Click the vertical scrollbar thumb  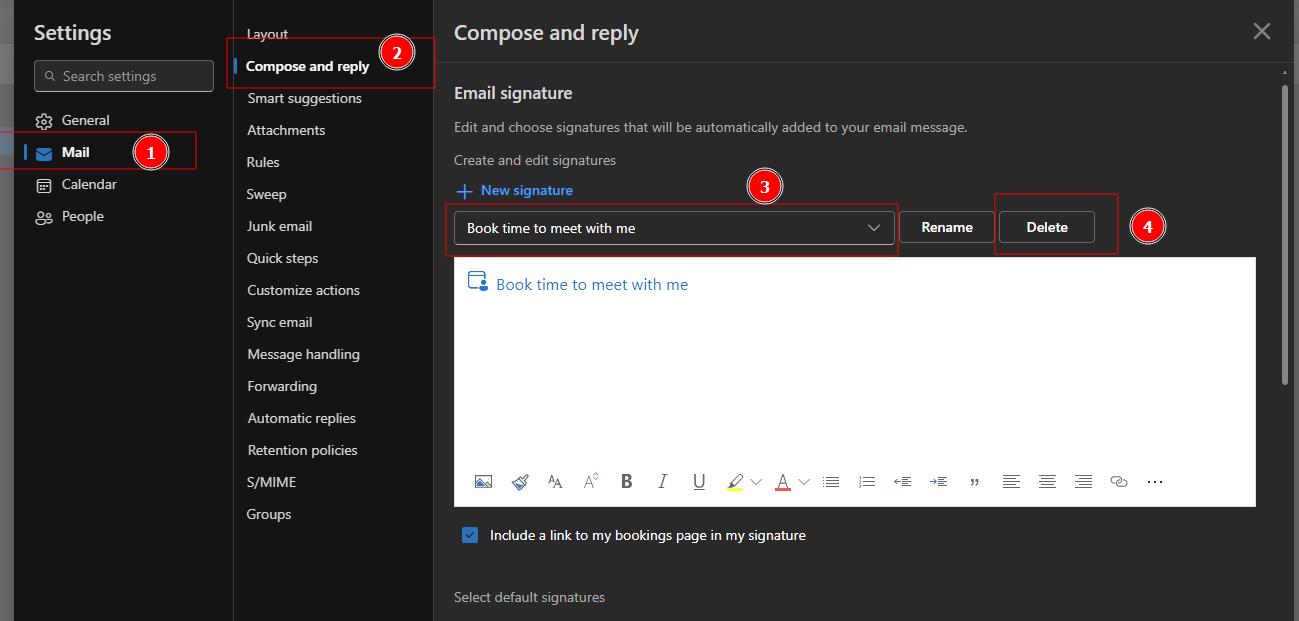pyautogui.click(x=1284, y=234)
